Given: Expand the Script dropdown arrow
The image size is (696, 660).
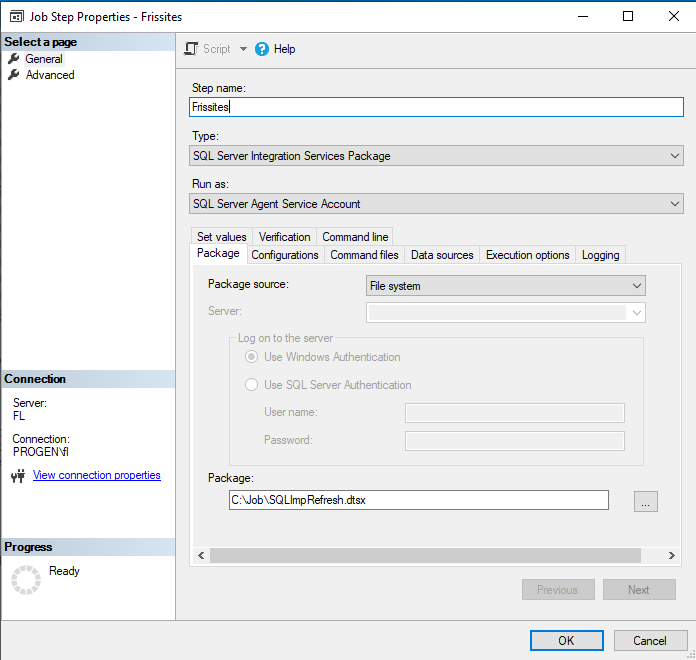Looking at the screenshot, I should (243, 49).
